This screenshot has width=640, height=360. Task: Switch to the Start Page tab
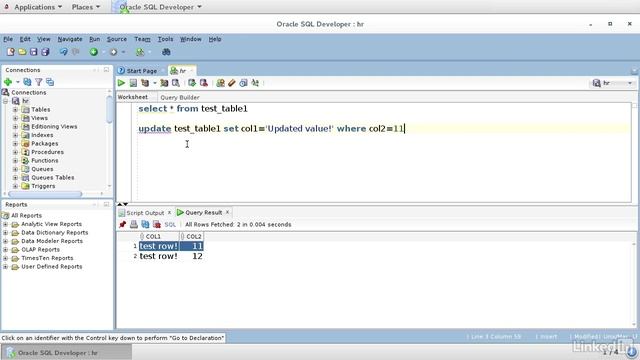pos(141,71)
